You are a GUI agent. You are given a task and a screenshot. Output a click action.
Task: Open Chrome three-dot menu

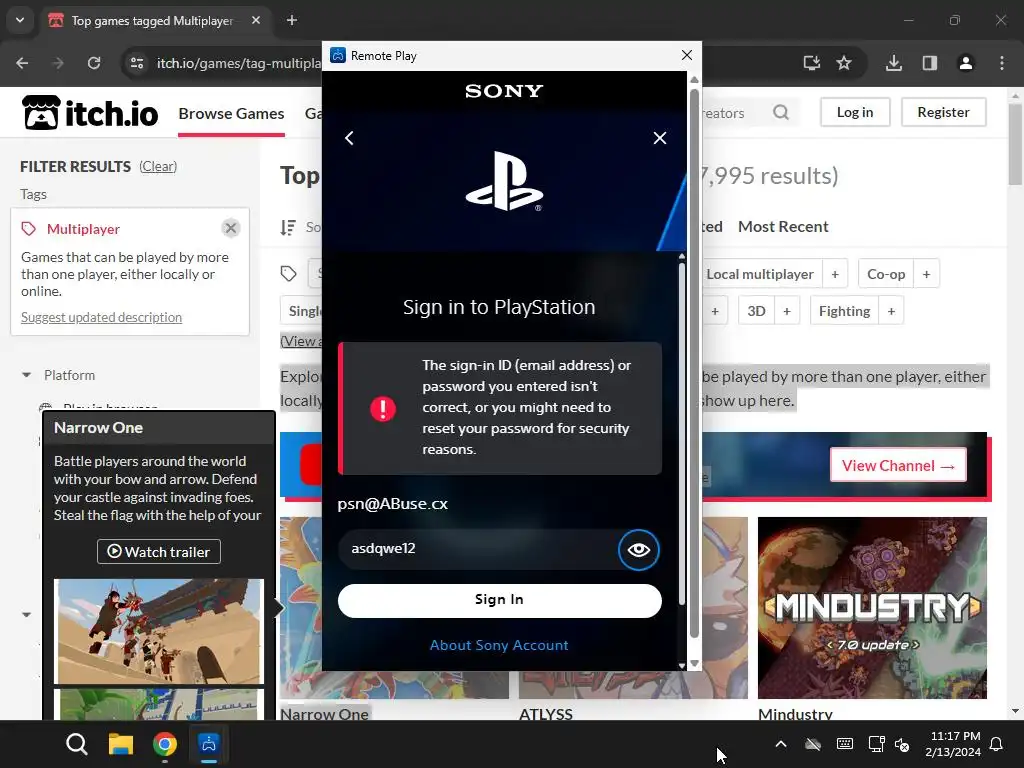[1002, 63]
